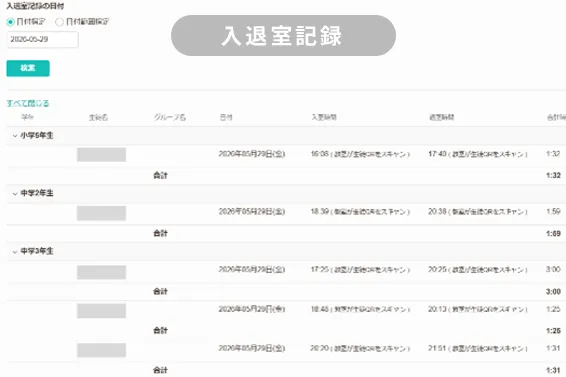The image size is (566, 377).
Task: Click exit time 20:13 cell
Action: [478, 309]
